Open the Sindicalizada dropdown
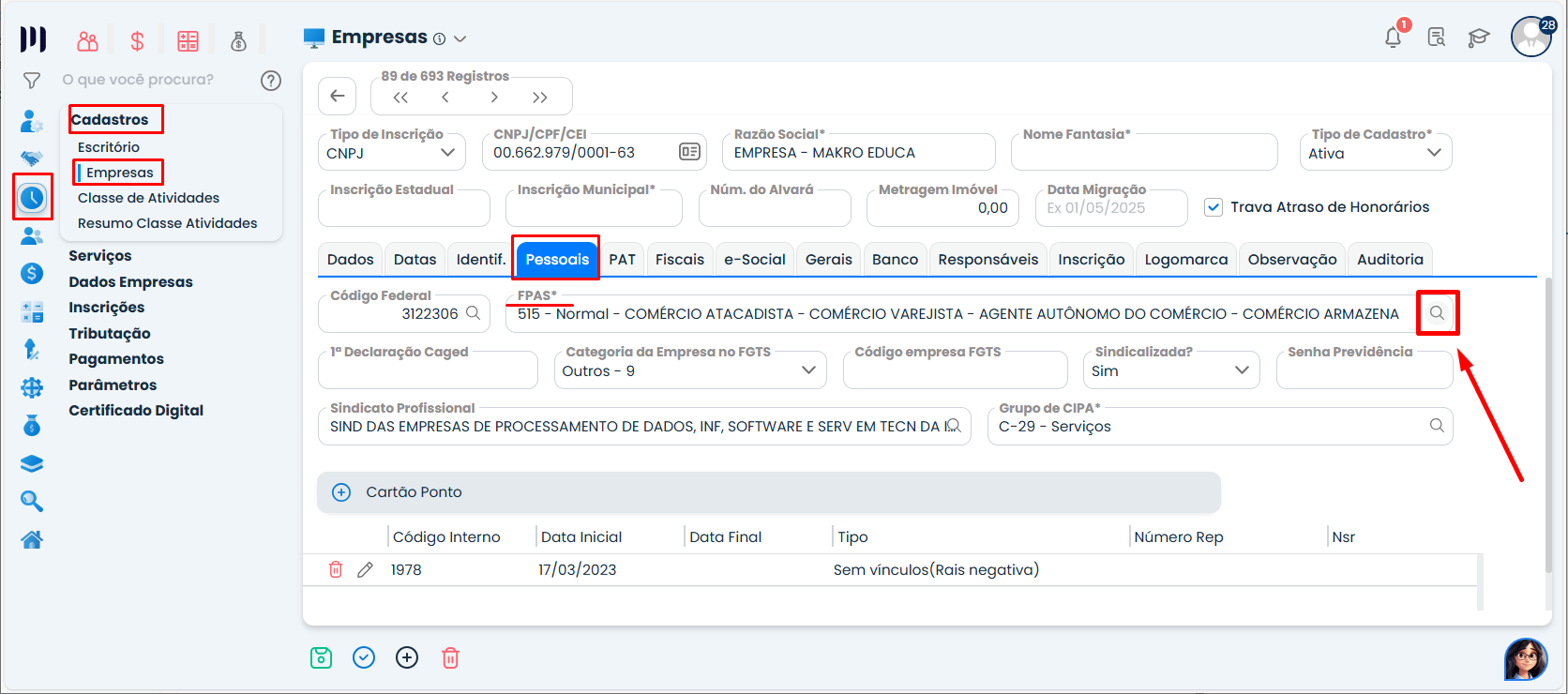Viewport: 1568px width, 694px height. [1170, 370]
